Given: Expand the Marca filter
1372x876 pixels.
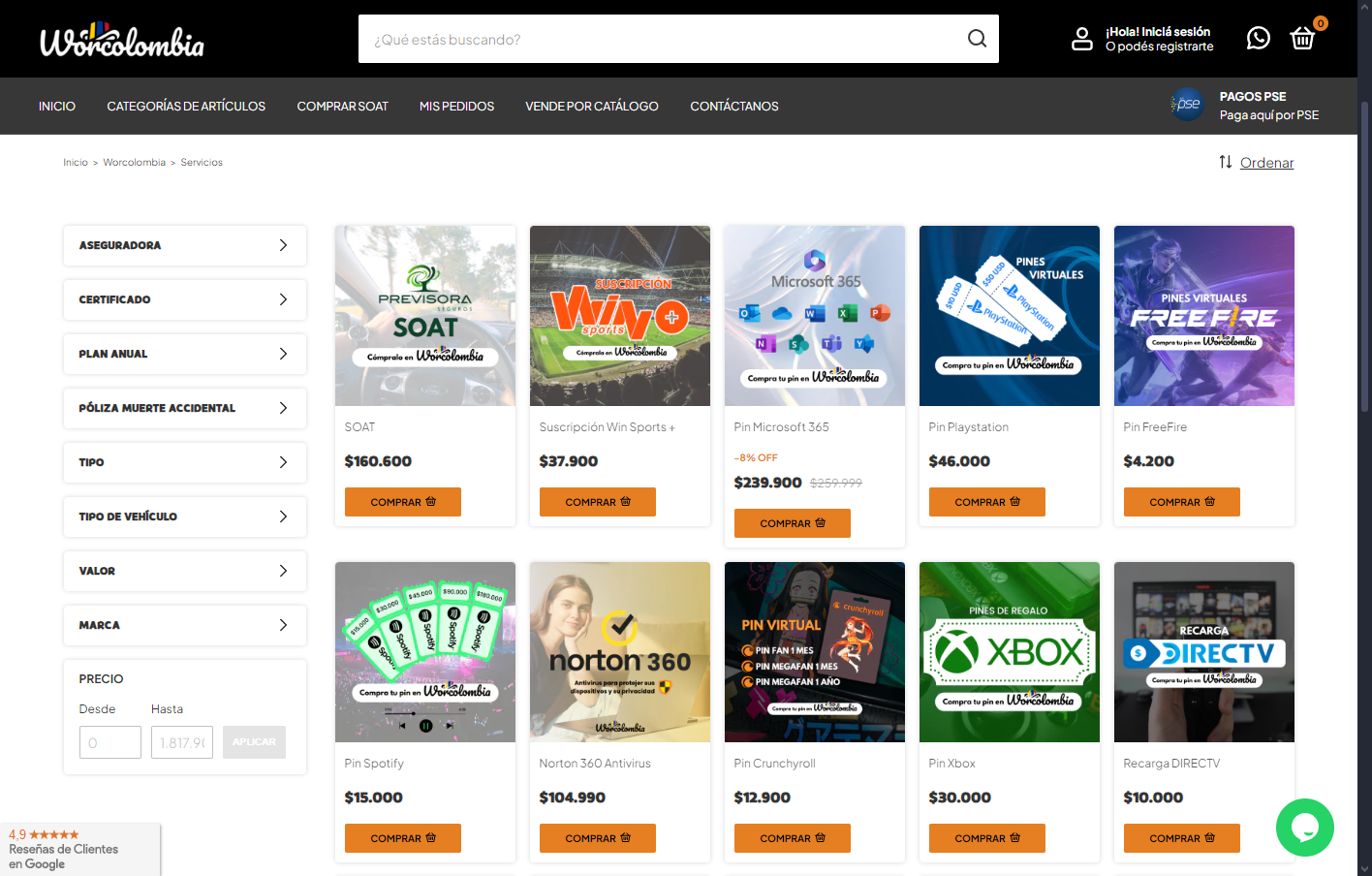Looking at the screenshot, I should pyautogui.click(x=184, y=625).
